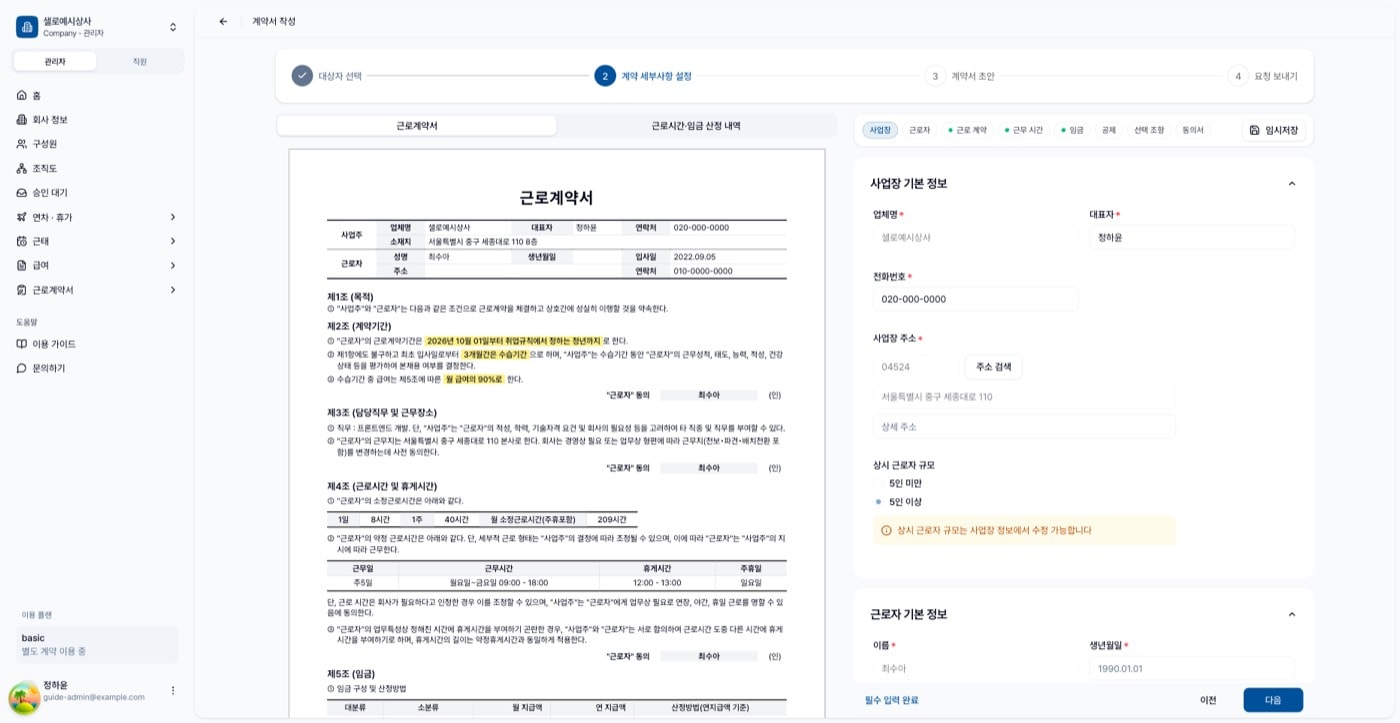Jump to the 근로 계약 section tab
Screen dimensions: 1400x723
point(967,130)
